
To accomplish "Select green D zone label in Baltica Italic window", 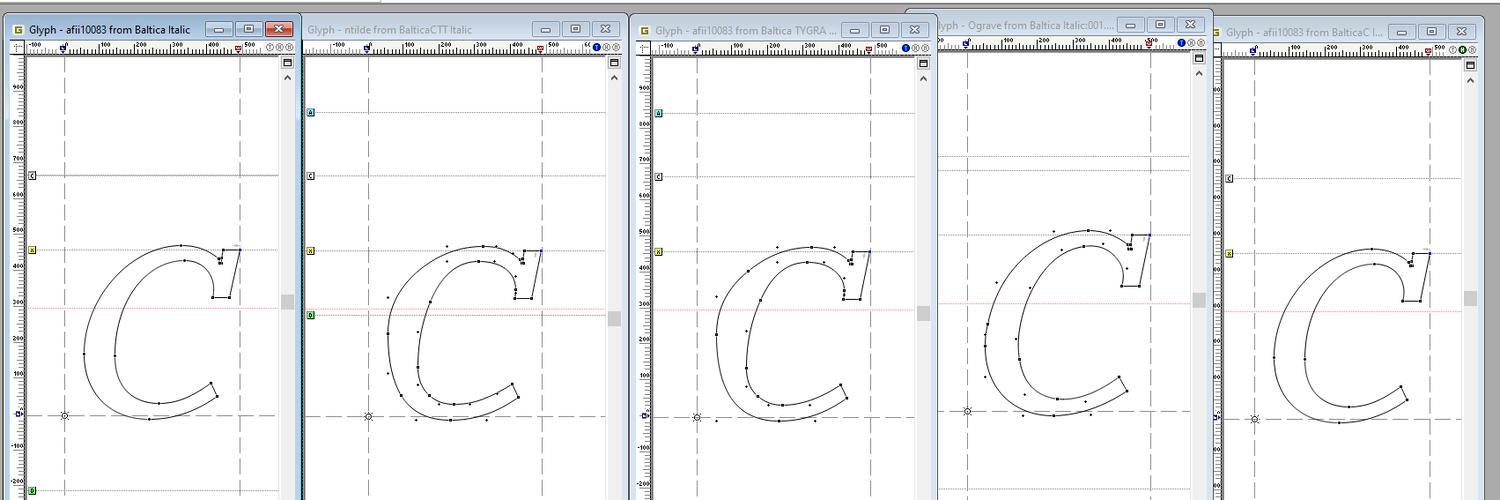I will (x=32, y=491).
